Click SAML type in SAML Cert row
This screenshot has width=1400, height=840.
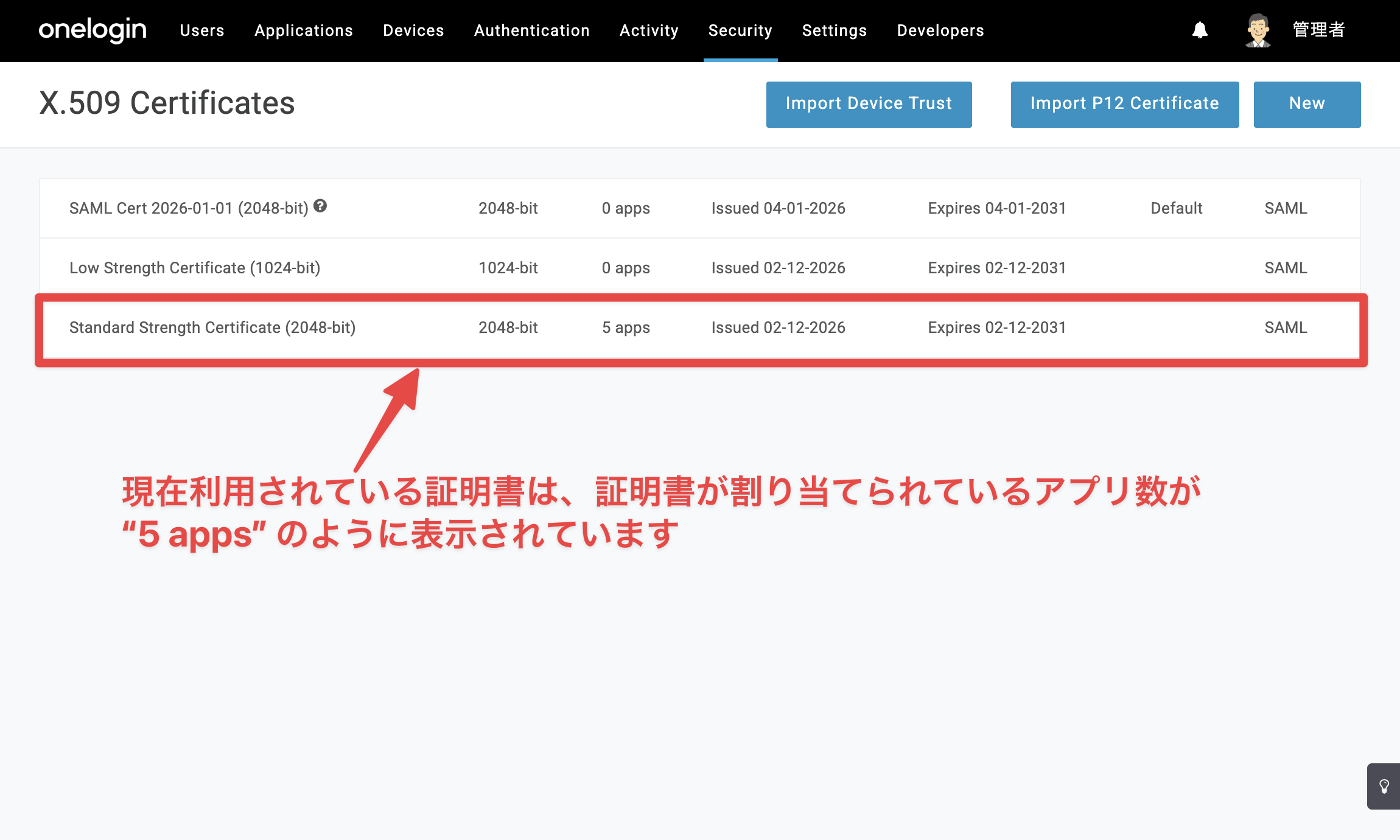coord(1286,208)
